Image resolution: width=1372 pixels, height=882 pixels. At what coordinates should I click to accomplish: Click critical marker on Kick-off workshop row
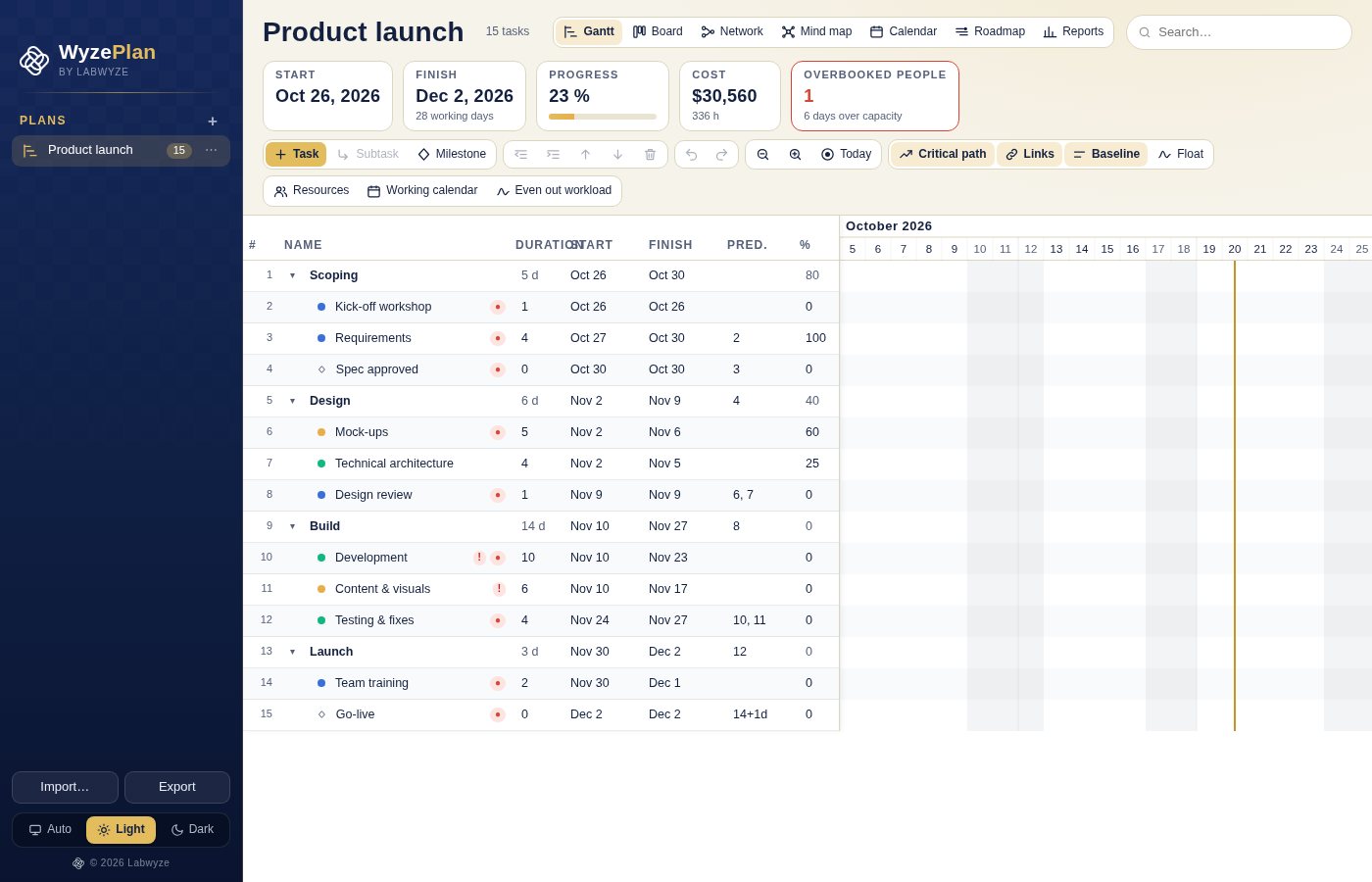(498, 307)
